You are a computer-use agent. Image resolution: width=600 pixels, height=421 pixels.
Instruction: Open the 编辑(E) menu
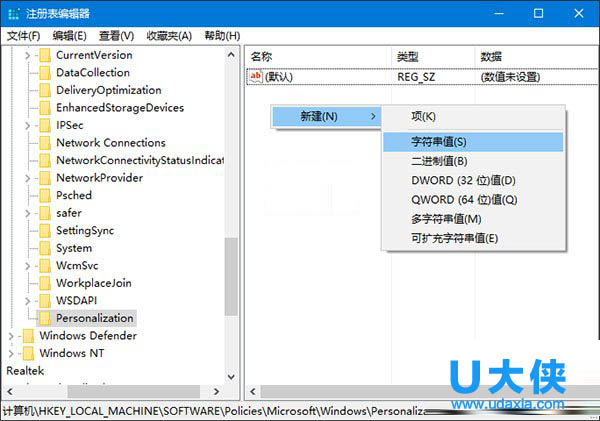tap(70, 36)
